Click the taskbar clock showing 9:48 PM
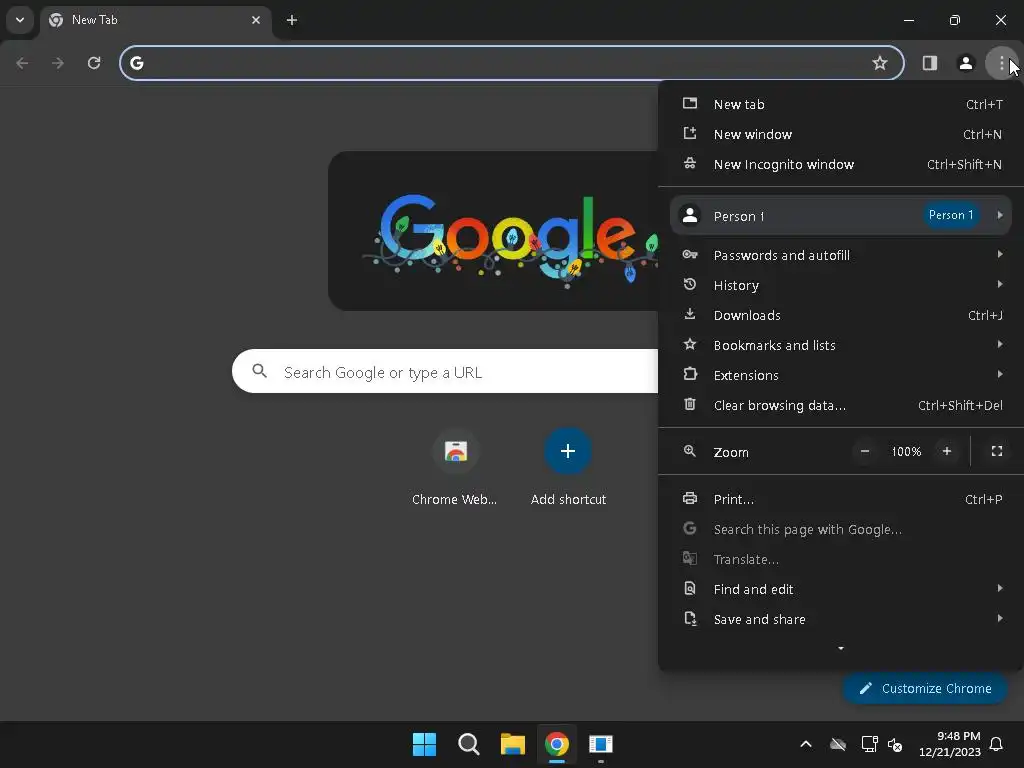The image size is (1024, 768). pyautogui.click(x=950, y=744)
